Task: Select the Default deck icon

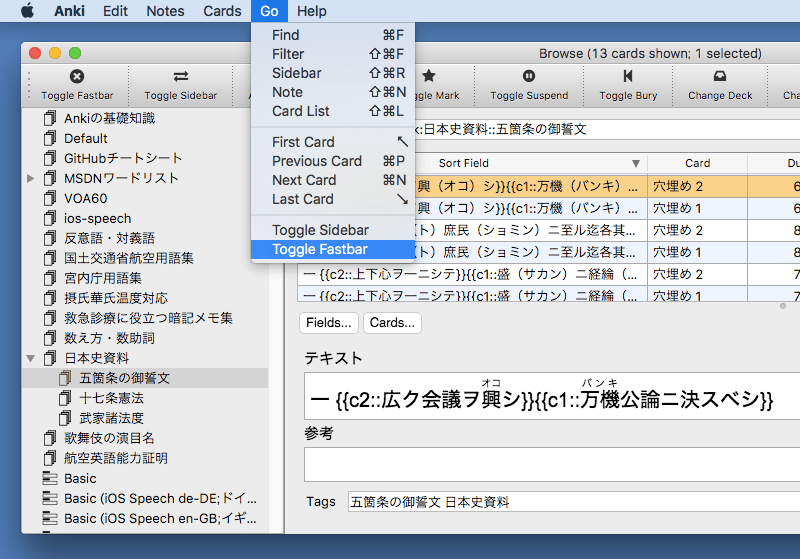Action: point(50,138)
